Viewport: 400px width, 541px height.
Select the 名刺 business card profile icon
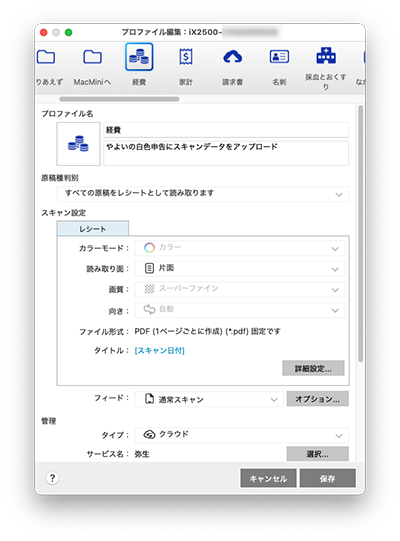point(279,57)
